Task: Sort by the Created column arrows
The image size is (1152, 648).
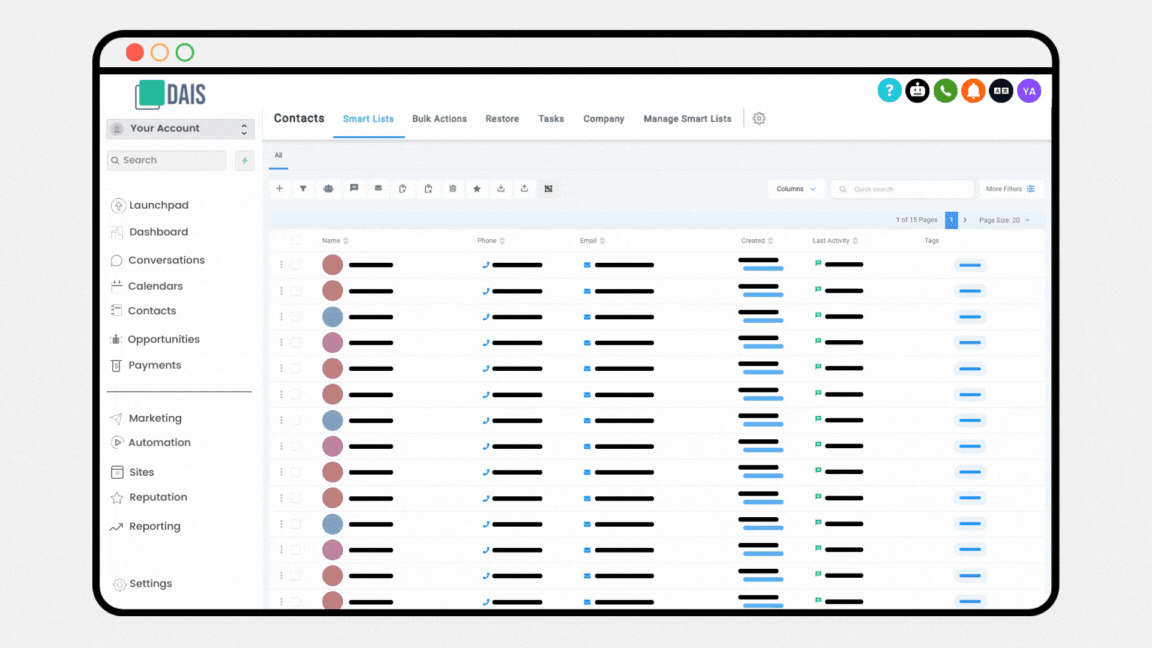Action: [770, 241]
